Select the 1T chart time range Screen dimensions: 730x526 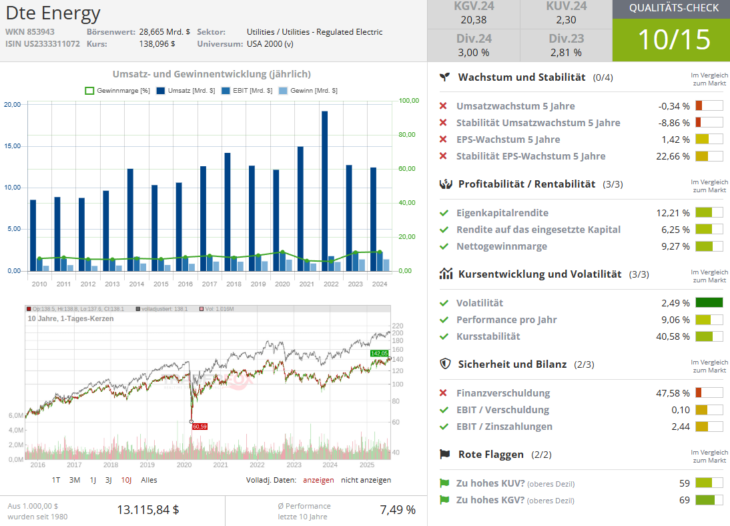[x=56, y=480]
